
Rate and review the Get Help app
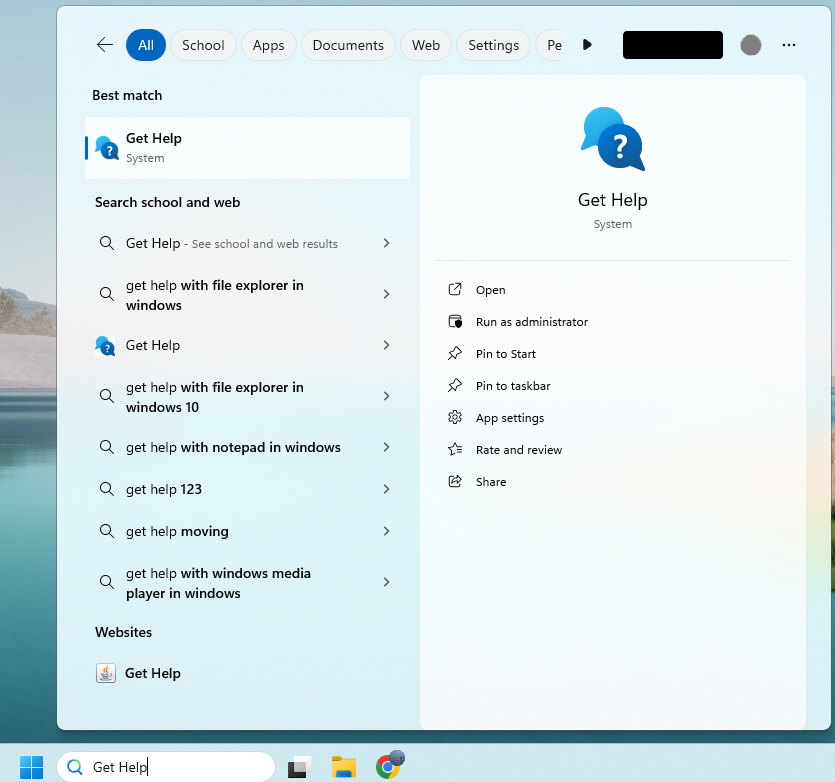518,449
